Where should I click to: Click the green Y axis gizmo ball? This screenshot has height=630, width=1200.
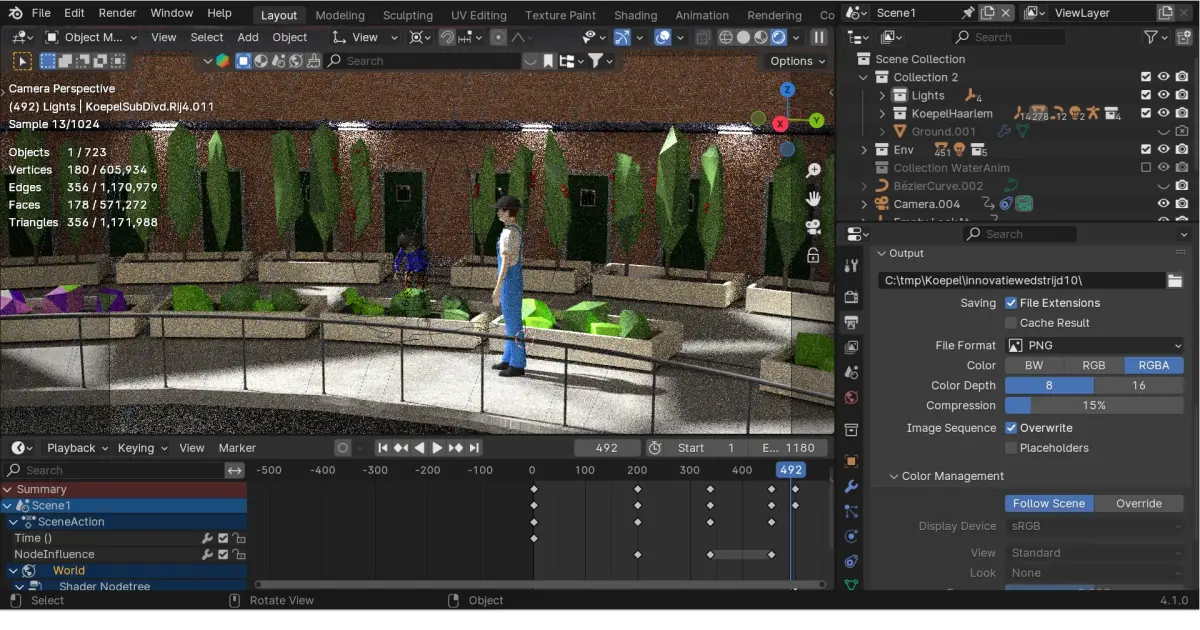pos(817,120)
